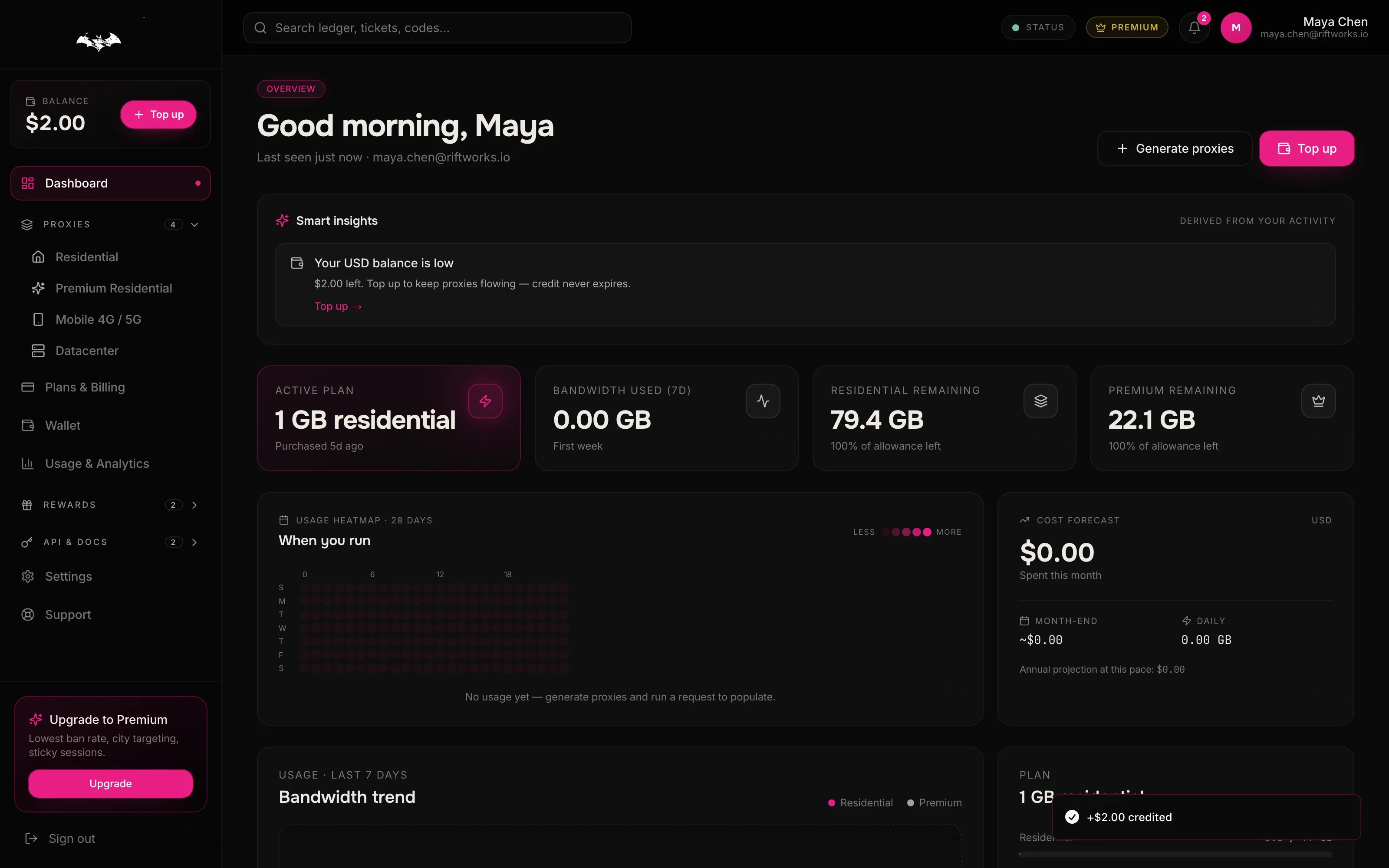
Task: Click the Residential home icon
Action: (x=38, y=257)
